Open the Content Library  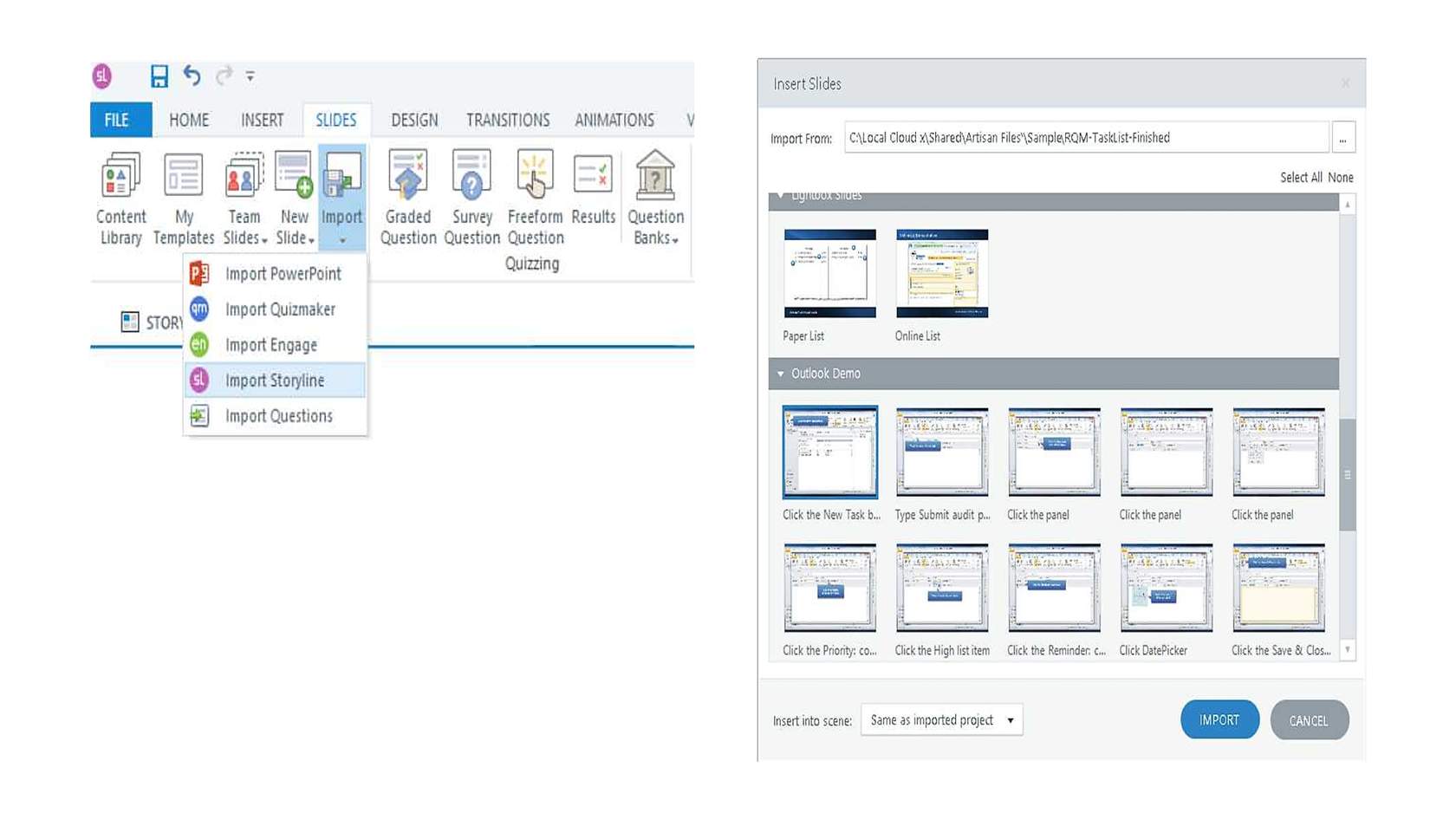click(x=120, y=198)
